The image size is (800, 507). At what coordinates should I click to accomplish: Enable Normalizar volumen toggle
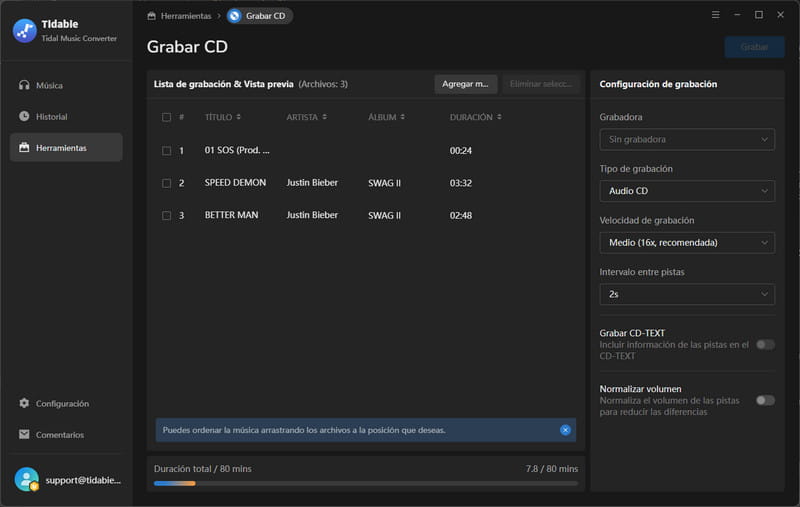click(x=765, y=400)
